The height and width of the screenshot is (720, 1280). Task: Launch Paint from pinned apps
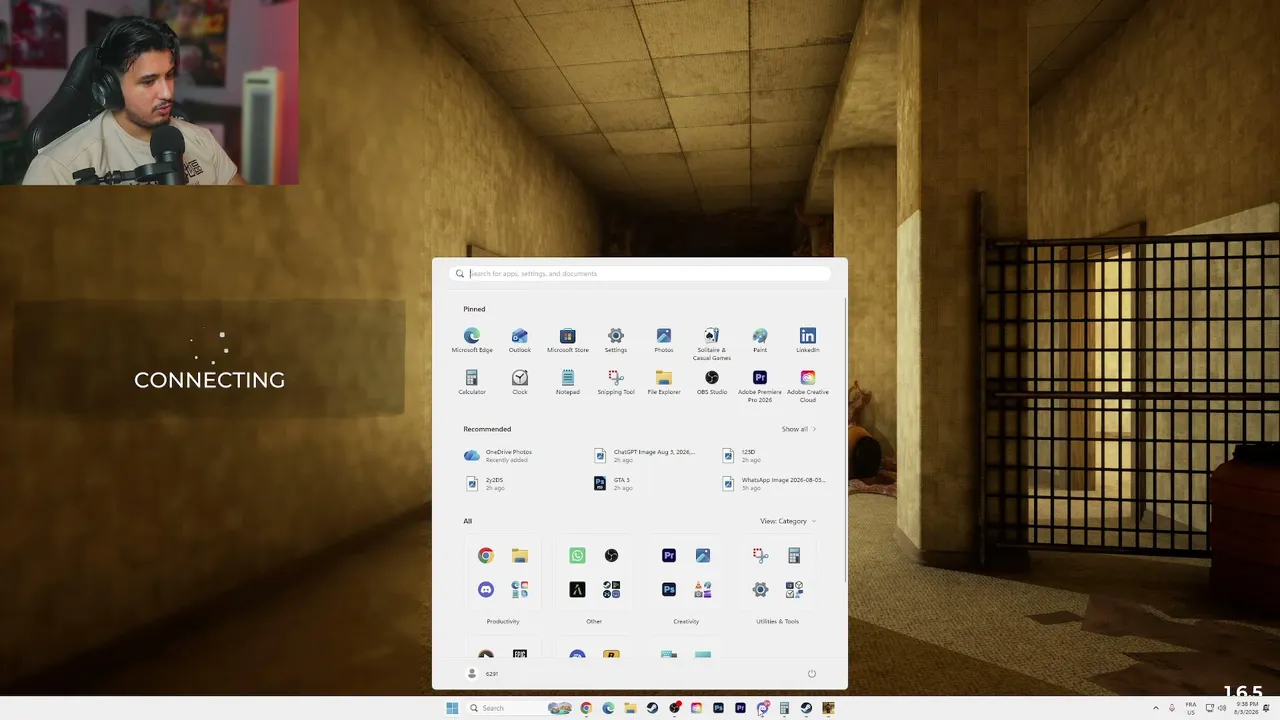(x=760, y=340)
